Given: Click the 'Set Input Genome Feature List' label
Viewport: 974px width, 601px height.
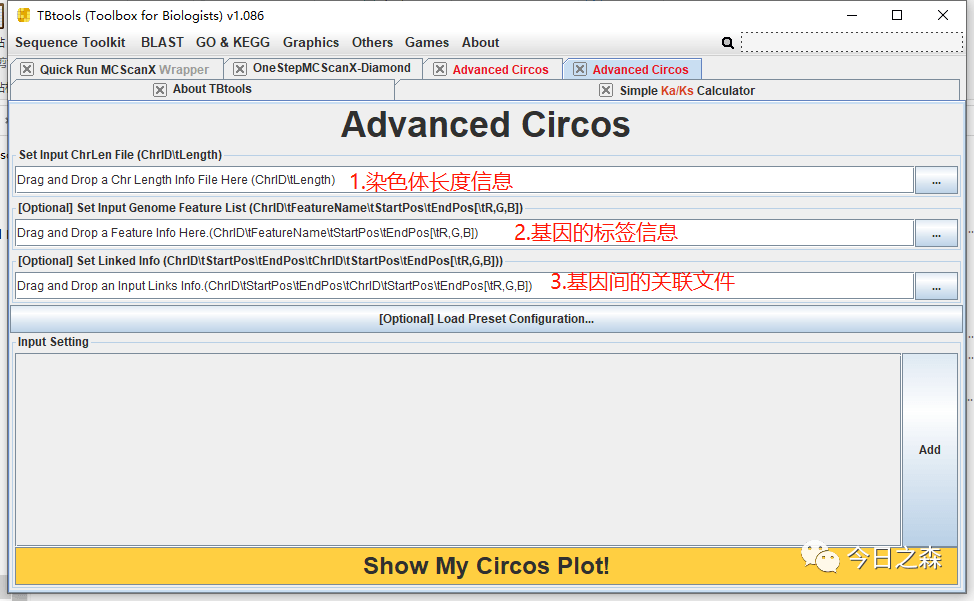Looking at the screenshot, I should 270,208.
